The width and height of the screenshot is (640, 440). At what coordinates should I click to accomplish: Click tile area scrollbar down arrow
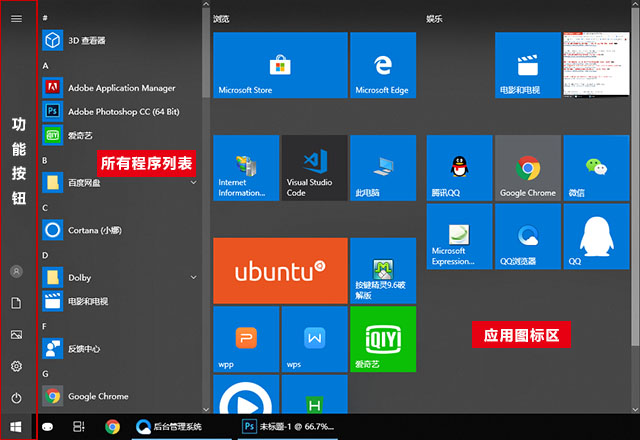[635, 409]
